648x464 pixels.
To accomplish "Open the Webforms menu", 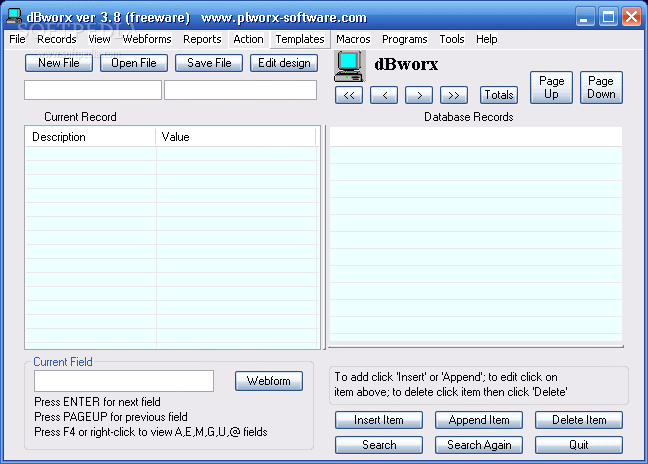I will 147,39.
